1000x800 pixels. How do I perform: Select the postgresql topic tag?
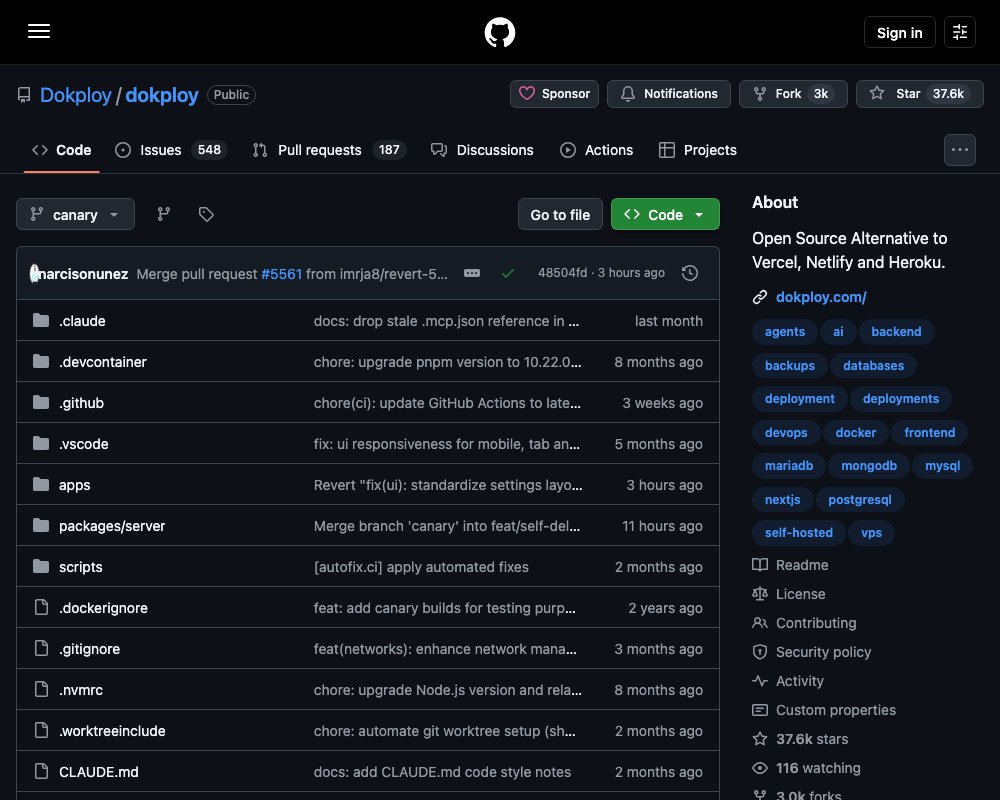[860, 500]
